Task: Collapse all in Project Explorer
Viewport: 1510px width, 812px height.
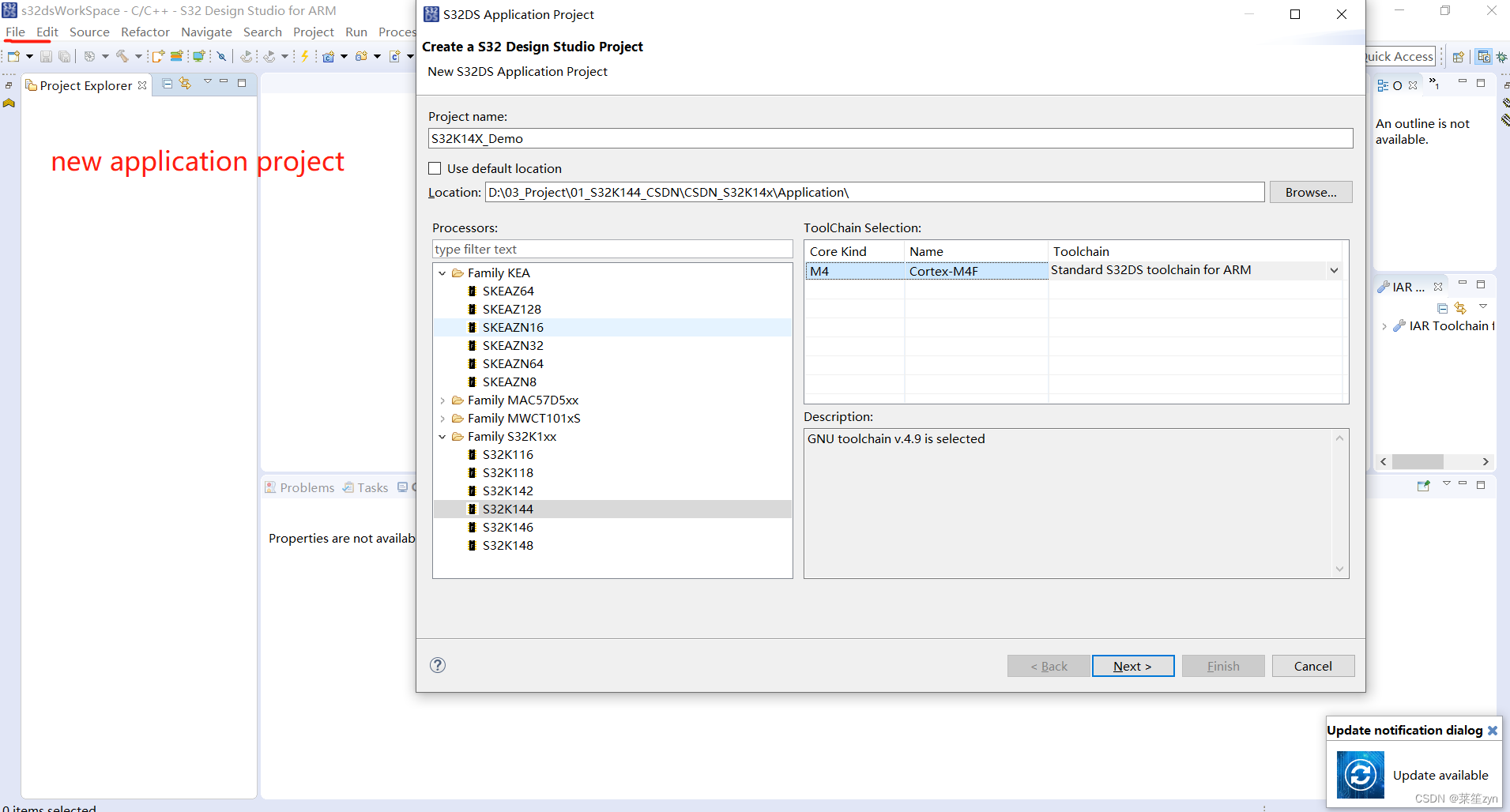Action: tap(168, 84)
